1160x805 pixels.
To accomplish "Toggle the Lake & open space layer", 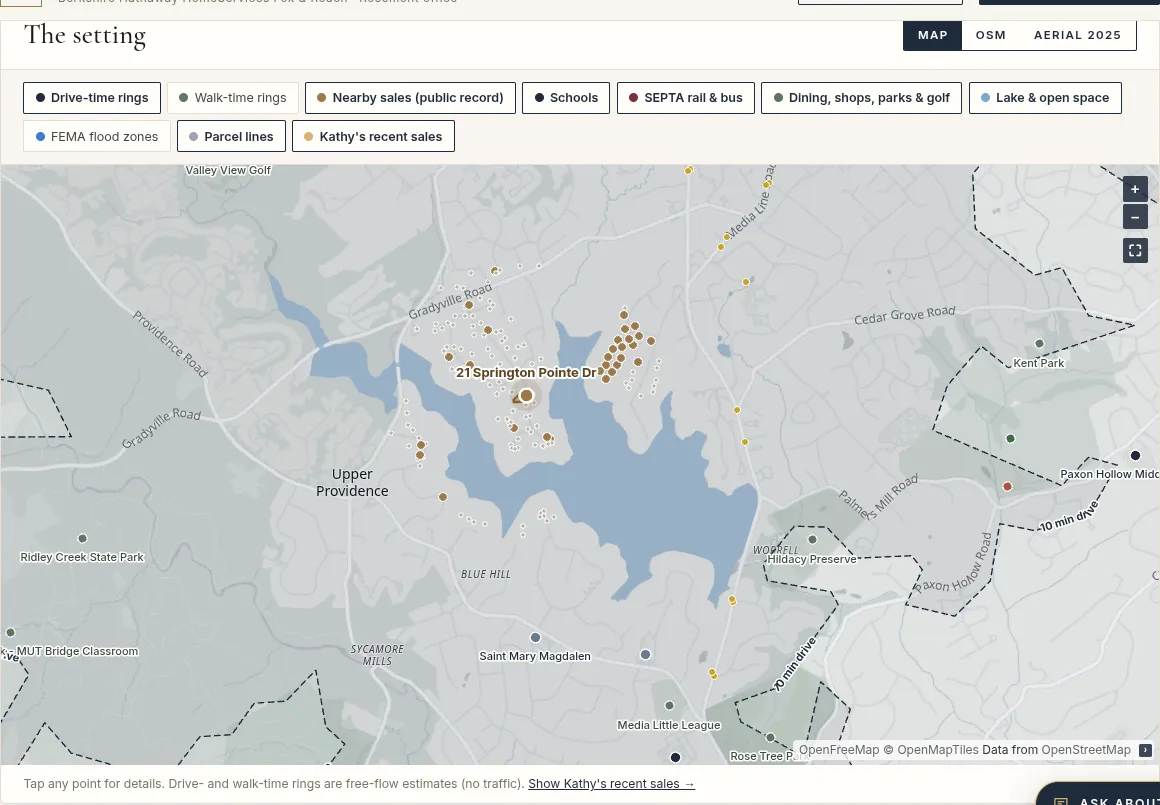I will click(1045, 98).
